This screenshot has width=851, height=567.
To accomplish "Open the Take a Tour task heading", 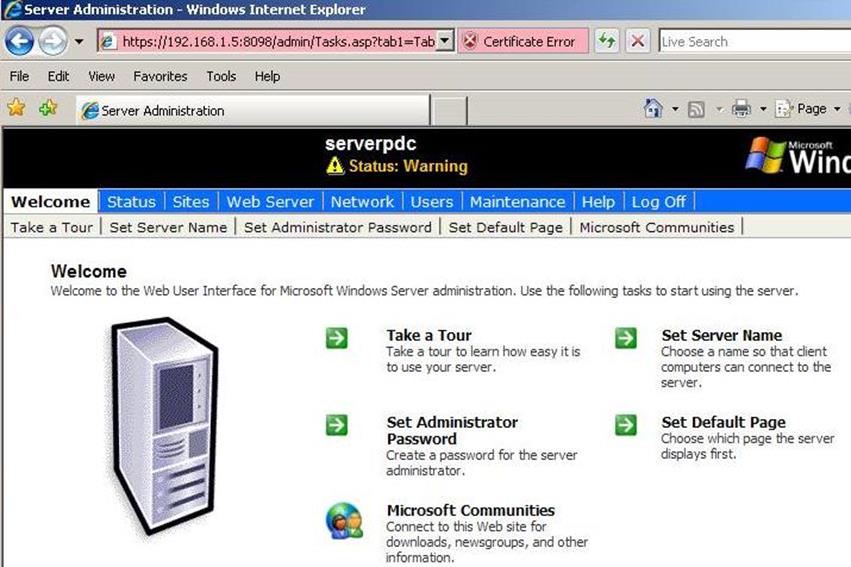I will pyautogui.click(x=429, y=335).
